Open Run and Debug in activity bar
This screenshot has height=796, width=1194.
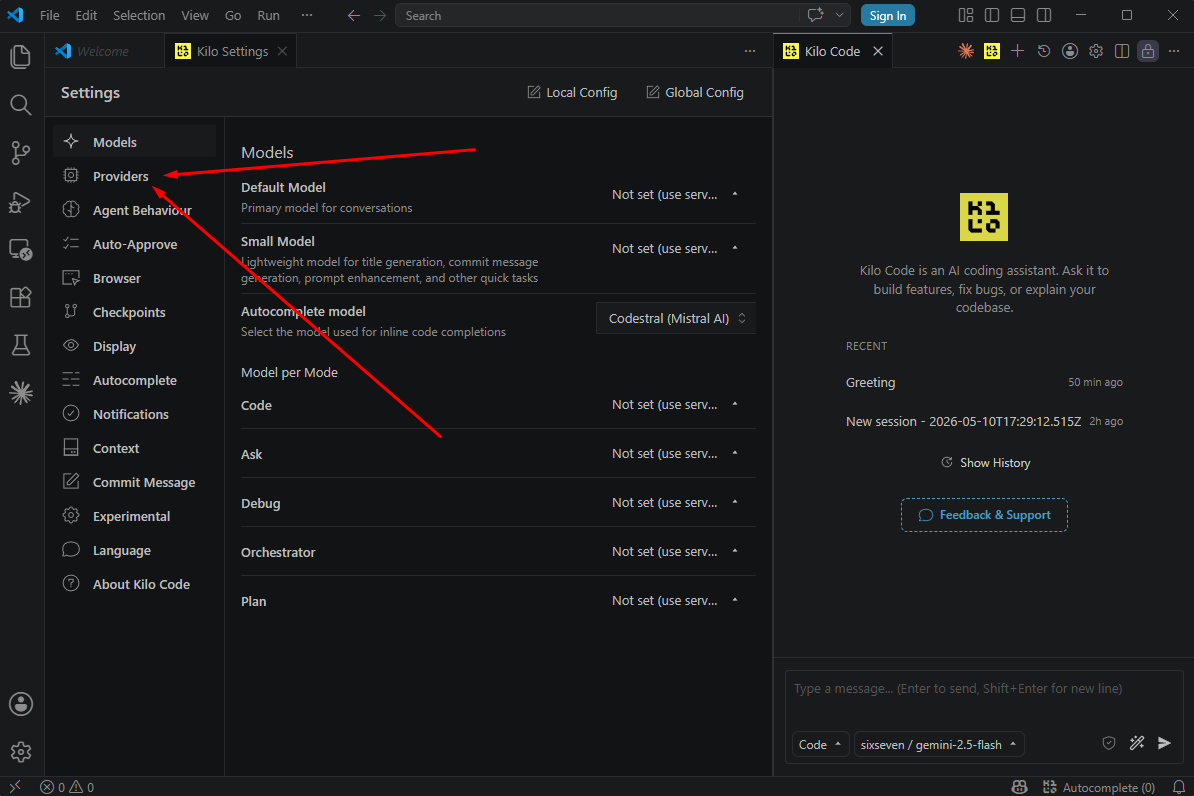(x=21, y=202)
